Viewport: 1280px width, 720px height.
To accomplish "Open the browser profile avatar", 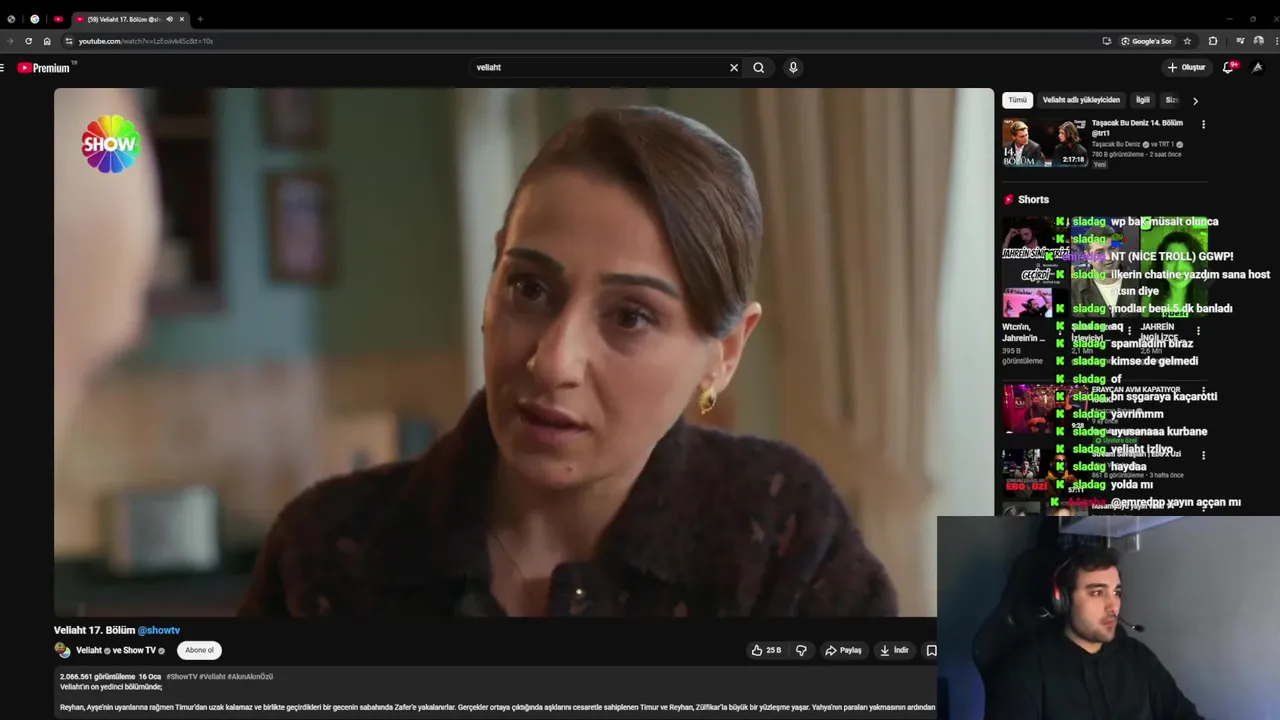I will [1258, 41].
